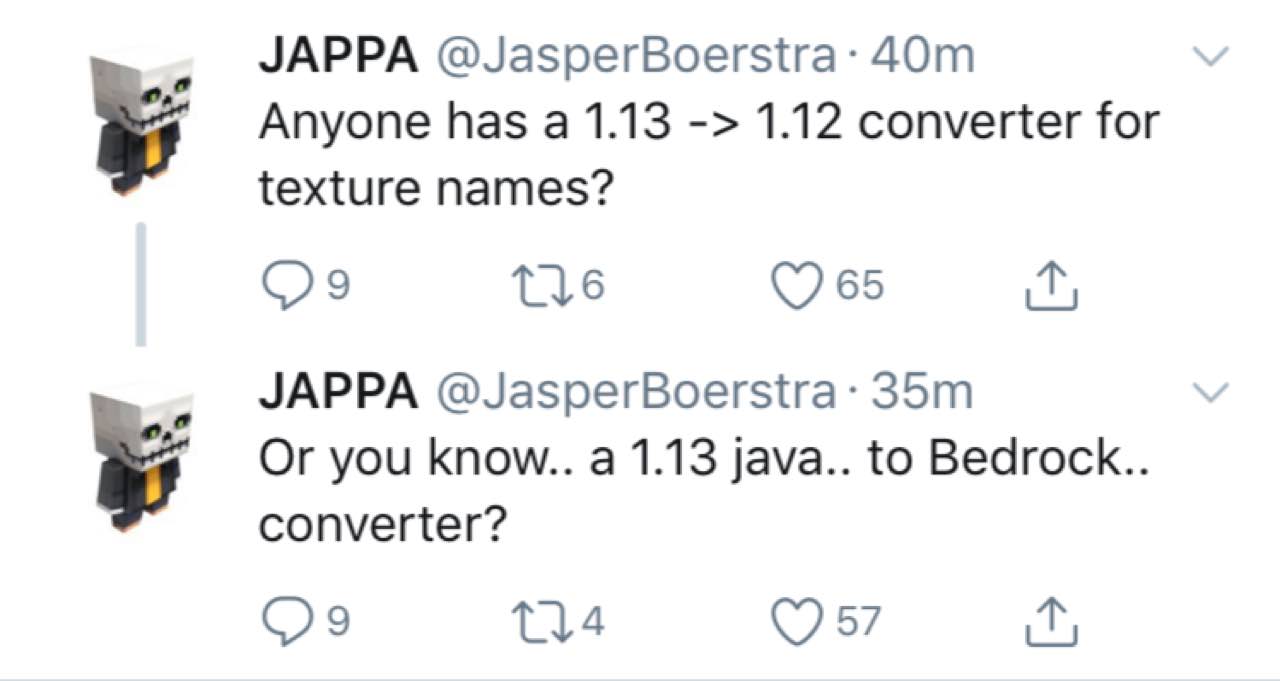Share the Bedrock converter tweet

click(1051, 621)
